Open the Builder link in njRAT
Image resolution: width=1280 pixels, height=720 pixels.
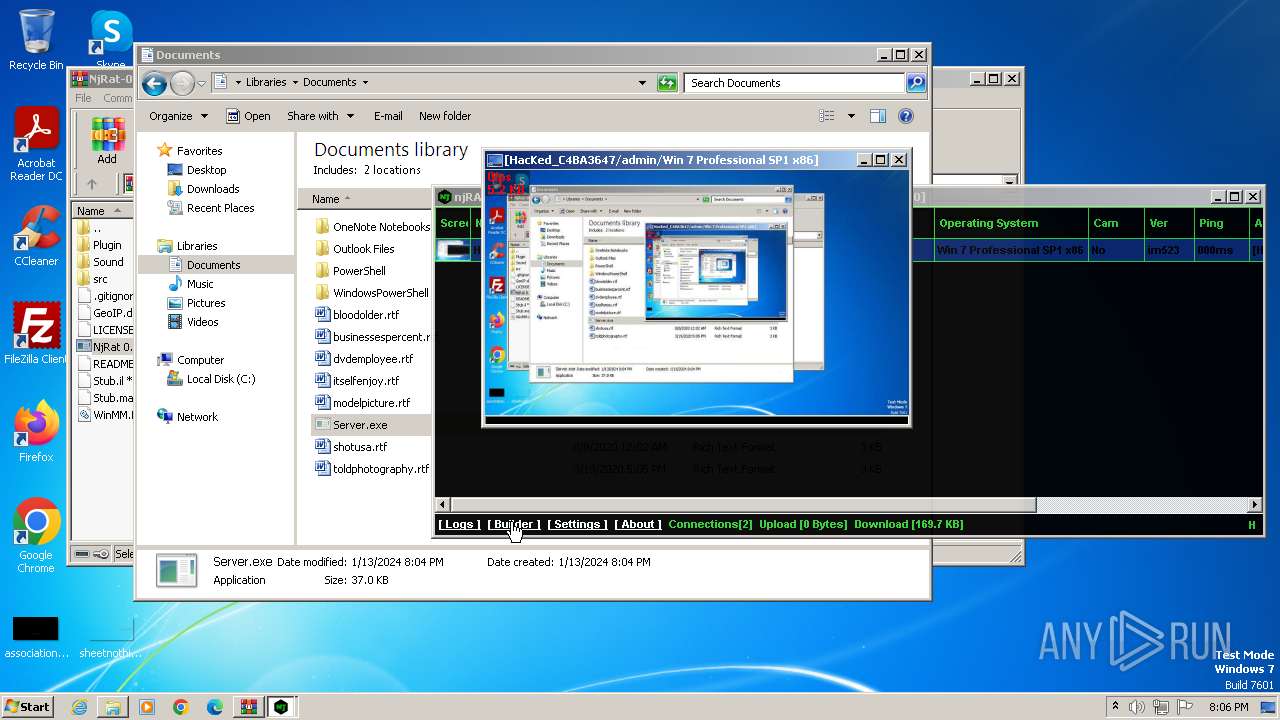pyautogui.click(x=514, y=524)
